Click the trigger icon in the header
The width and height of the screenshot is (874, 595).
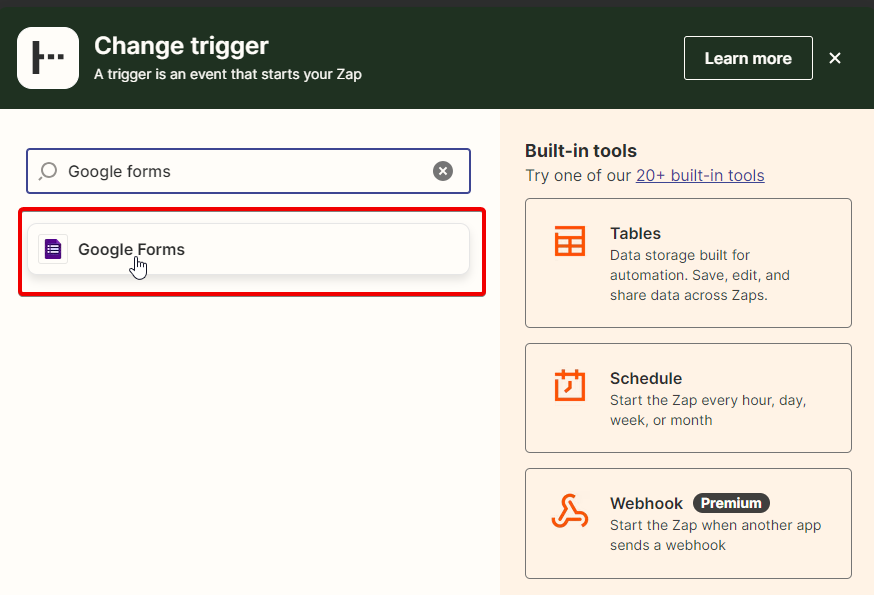tap(48, 58)
